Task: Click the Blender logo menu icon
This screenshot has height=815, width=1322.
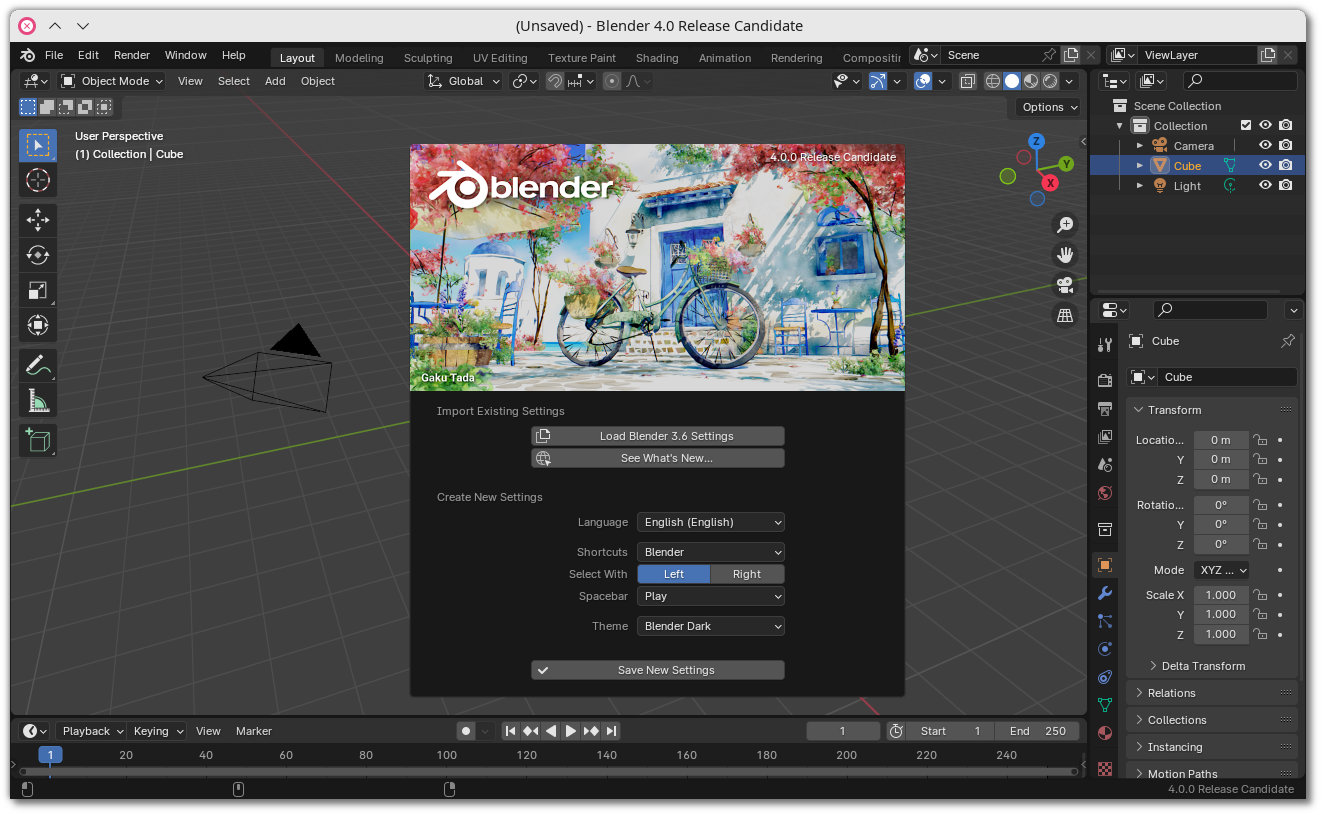Action: pyautogui.click(x=28, y=55)
